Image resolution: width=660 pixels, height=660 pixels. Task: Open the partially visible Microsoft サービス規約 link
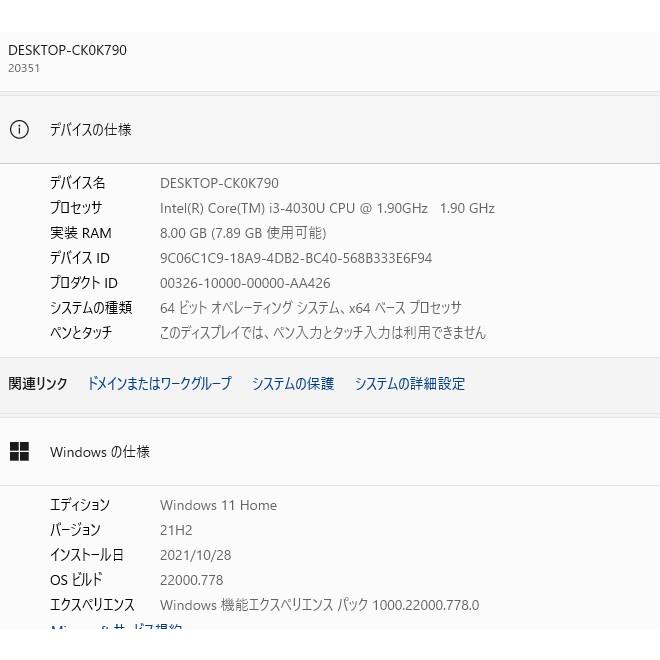coord(116,626)
